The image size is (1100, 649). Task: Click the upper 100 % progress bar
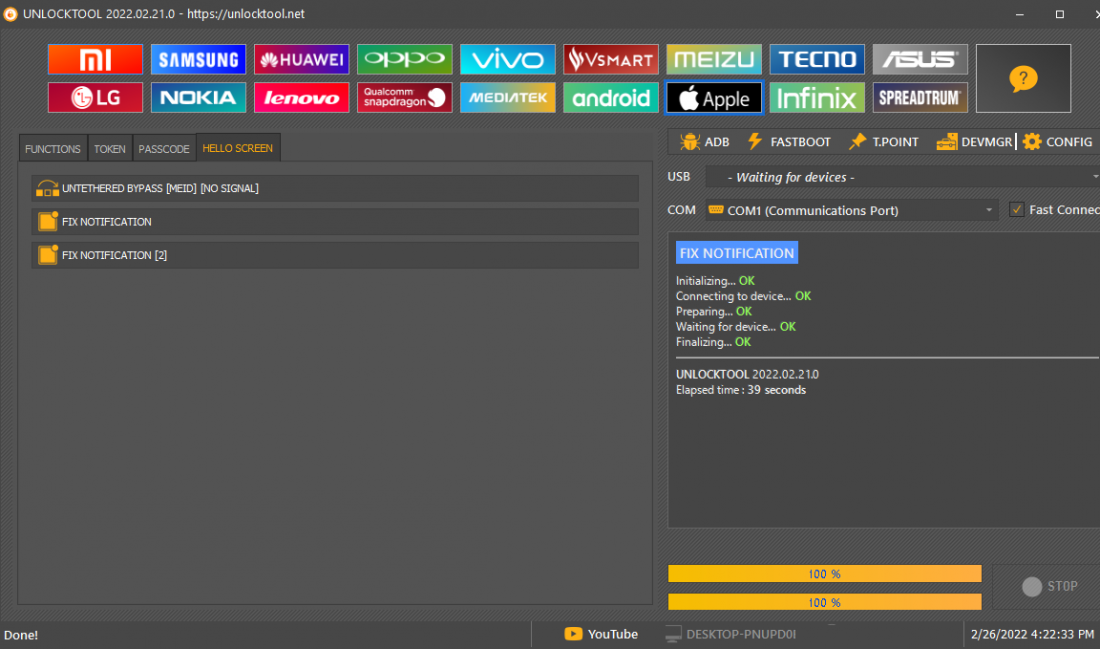[824, 574]
